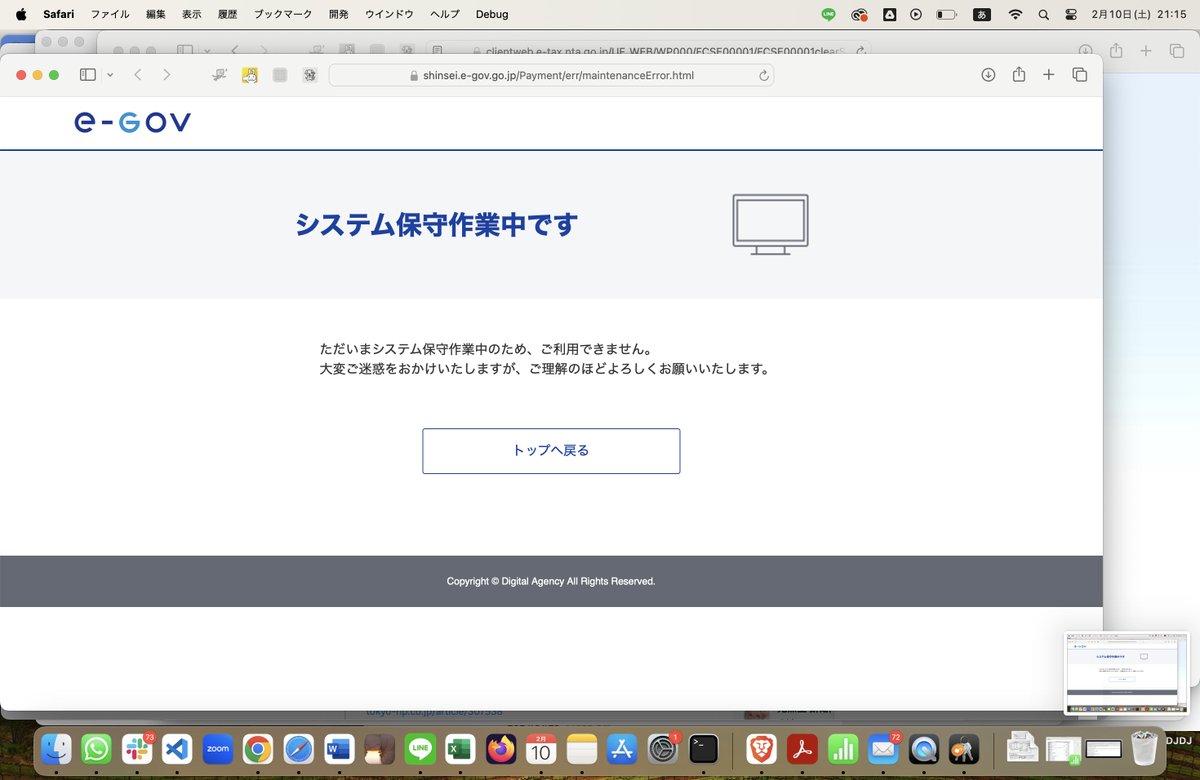Open the 履歴 menu
The height and width of the screenshot is (780, 1200).
pos(228,14)
